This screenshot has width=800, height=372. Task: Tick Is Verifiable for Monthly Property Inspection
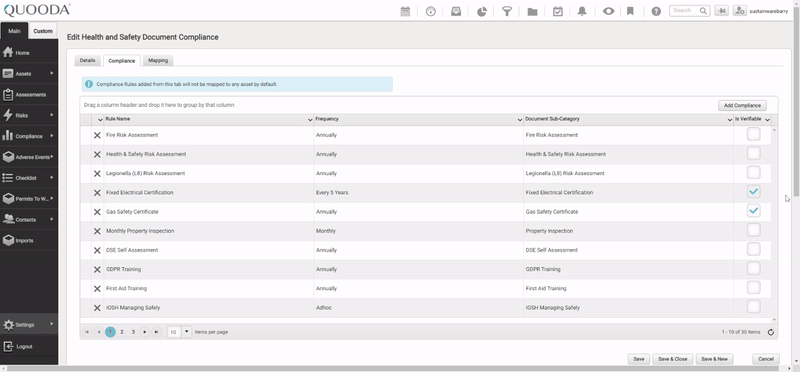click(753, 230)
